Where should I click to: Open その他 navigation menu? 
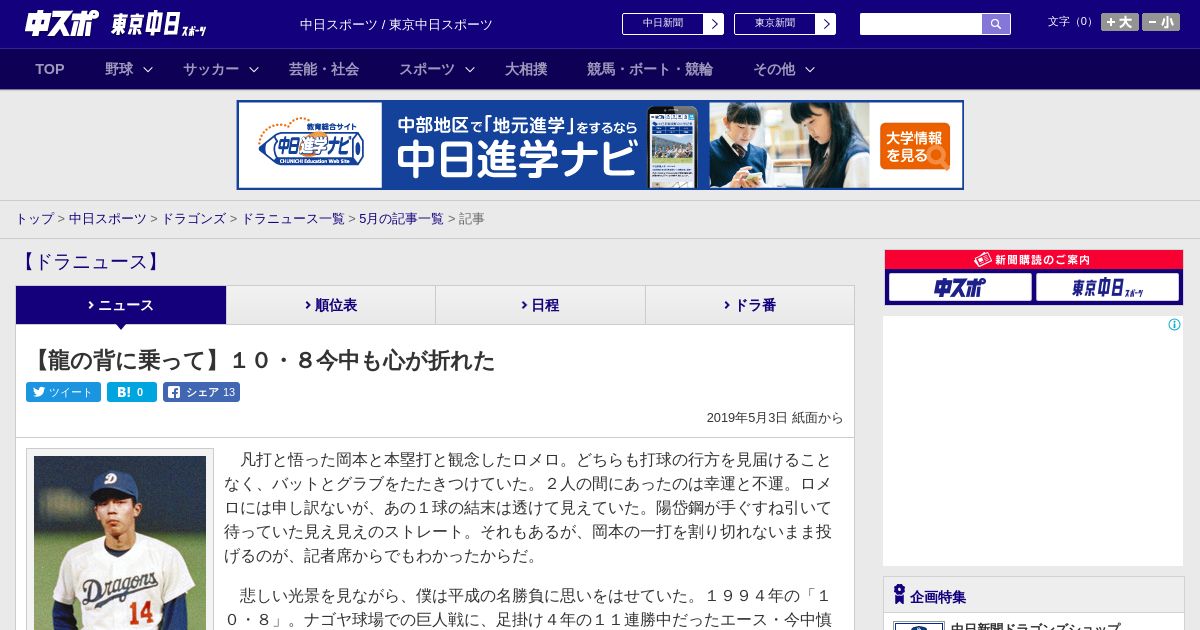tap(774, 69)
